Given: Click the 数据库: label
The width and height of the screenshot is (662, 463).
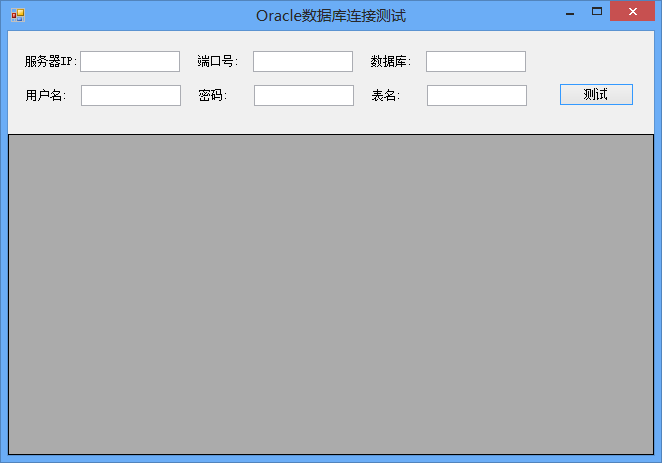Looking at the screenshot, I should tap(391, 62).
